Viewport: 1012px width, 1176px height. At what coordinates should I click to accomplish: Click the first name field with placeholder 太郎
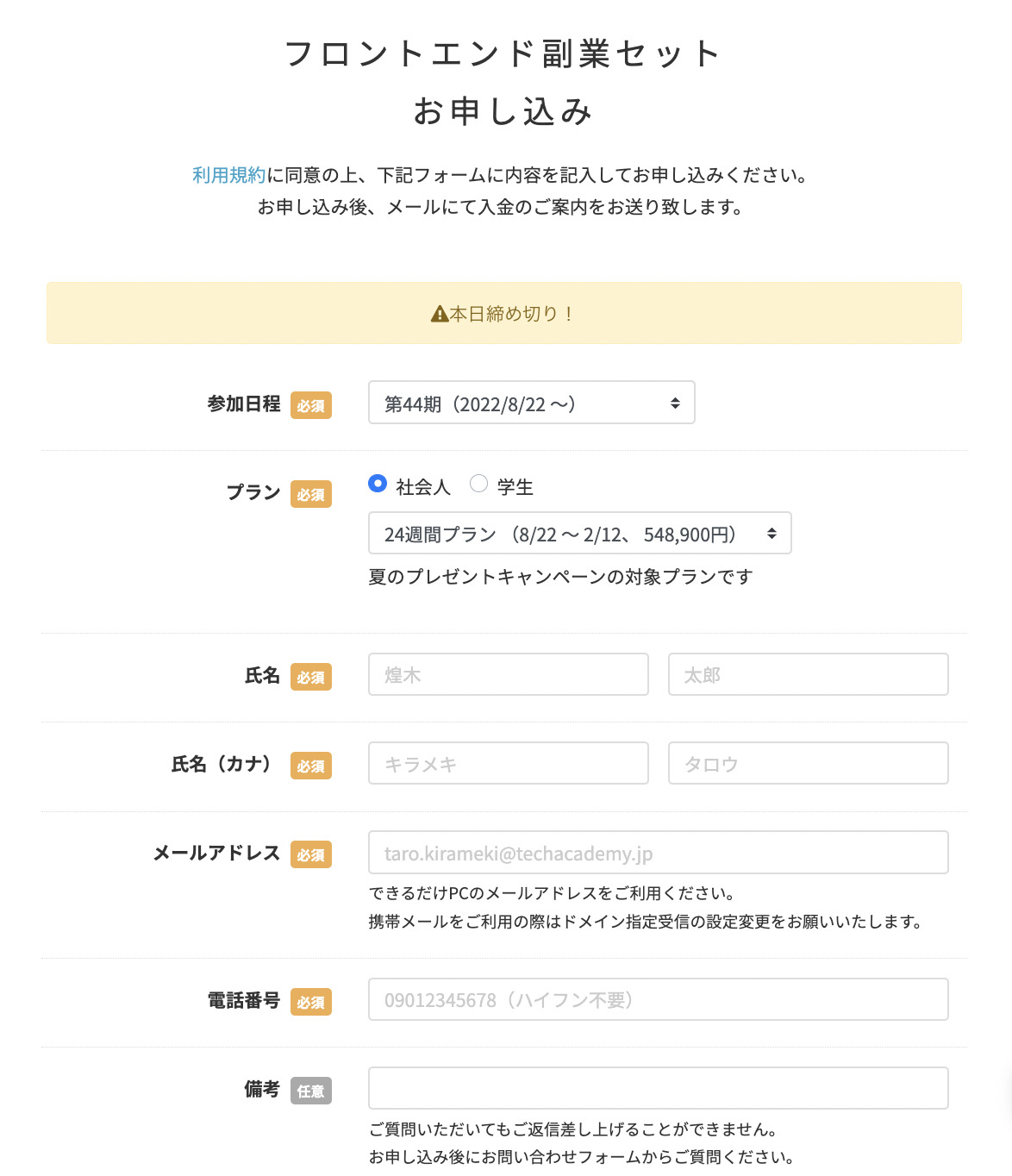tap(808, 674)
